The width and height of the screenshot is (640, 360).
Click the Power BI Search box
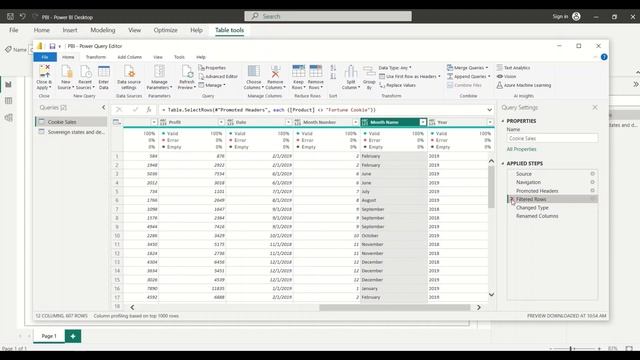coord(328,16)
